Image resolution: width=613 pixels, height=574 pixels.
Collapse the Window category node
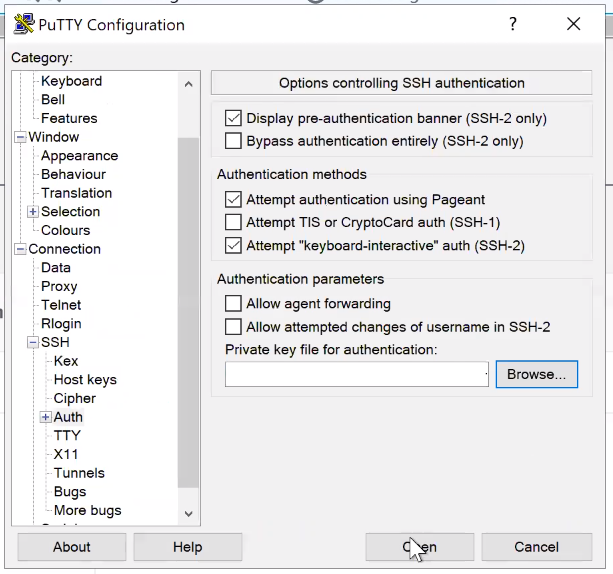20,137
